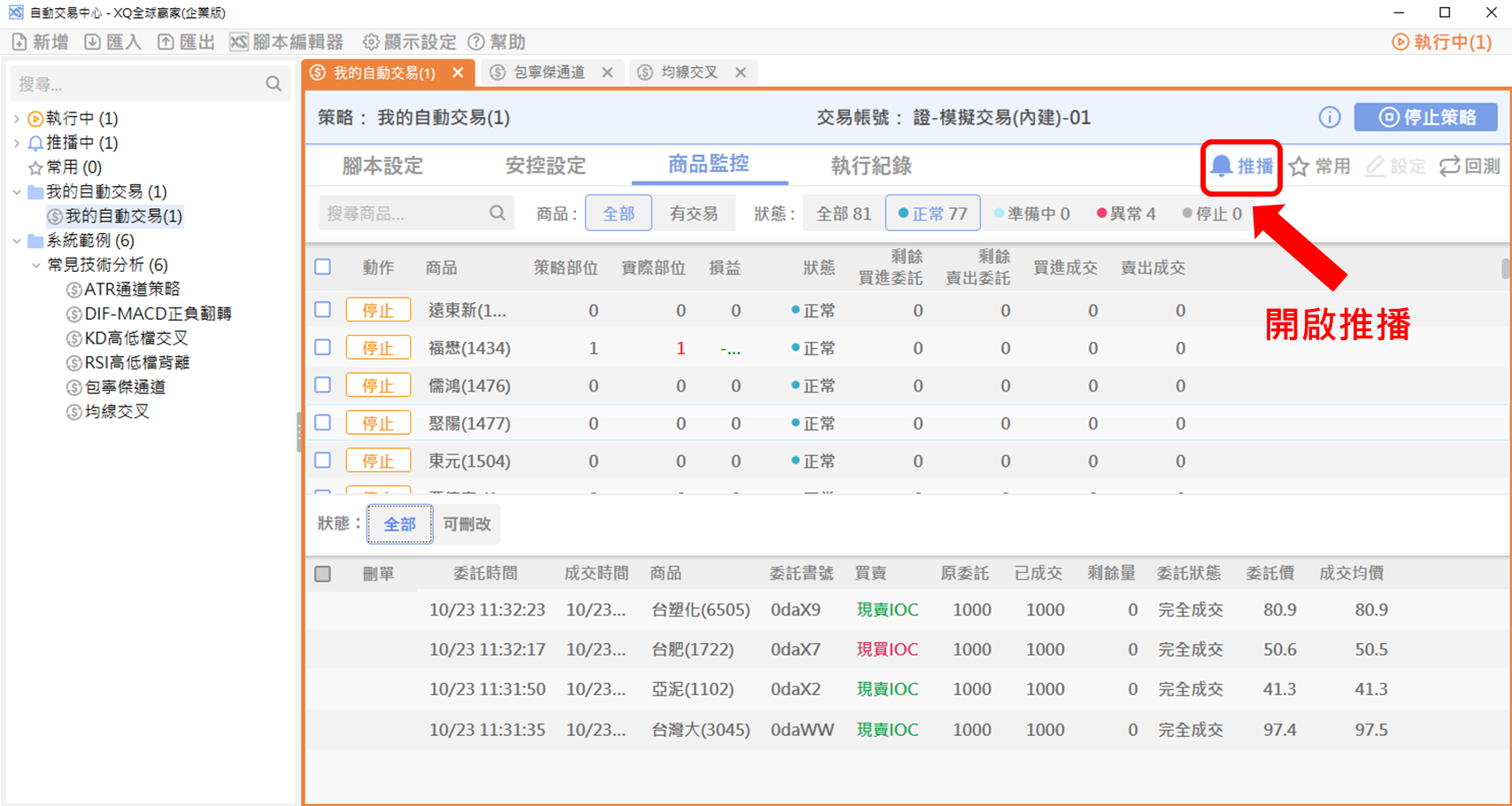Toggle select-all checkbox in product header
The width and height of the screenshot is (1512, 806).
[323, 267]
